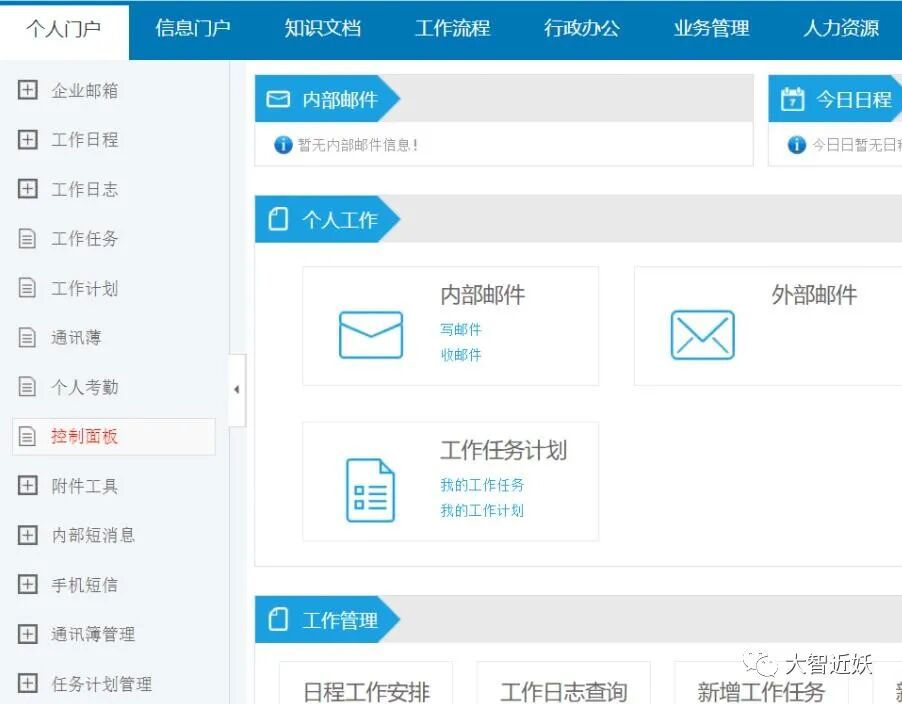Open the 我的工作任务 link
This screenshot has width=902, height=704.
point(482,485)
